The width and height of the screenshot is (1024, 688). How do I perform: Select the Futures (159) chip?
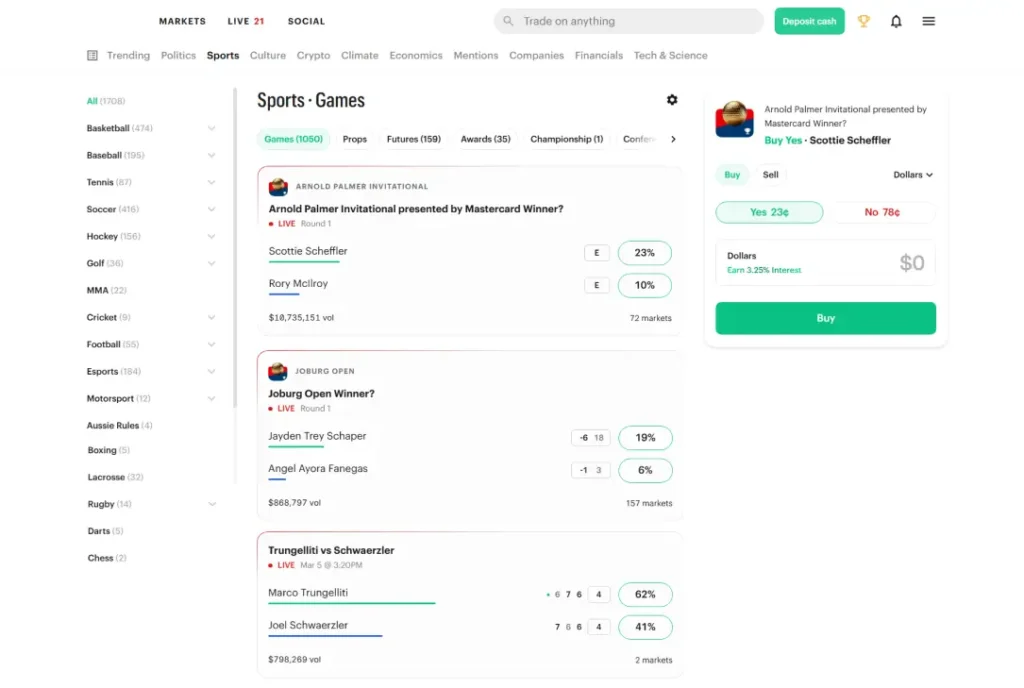point(413,139)
